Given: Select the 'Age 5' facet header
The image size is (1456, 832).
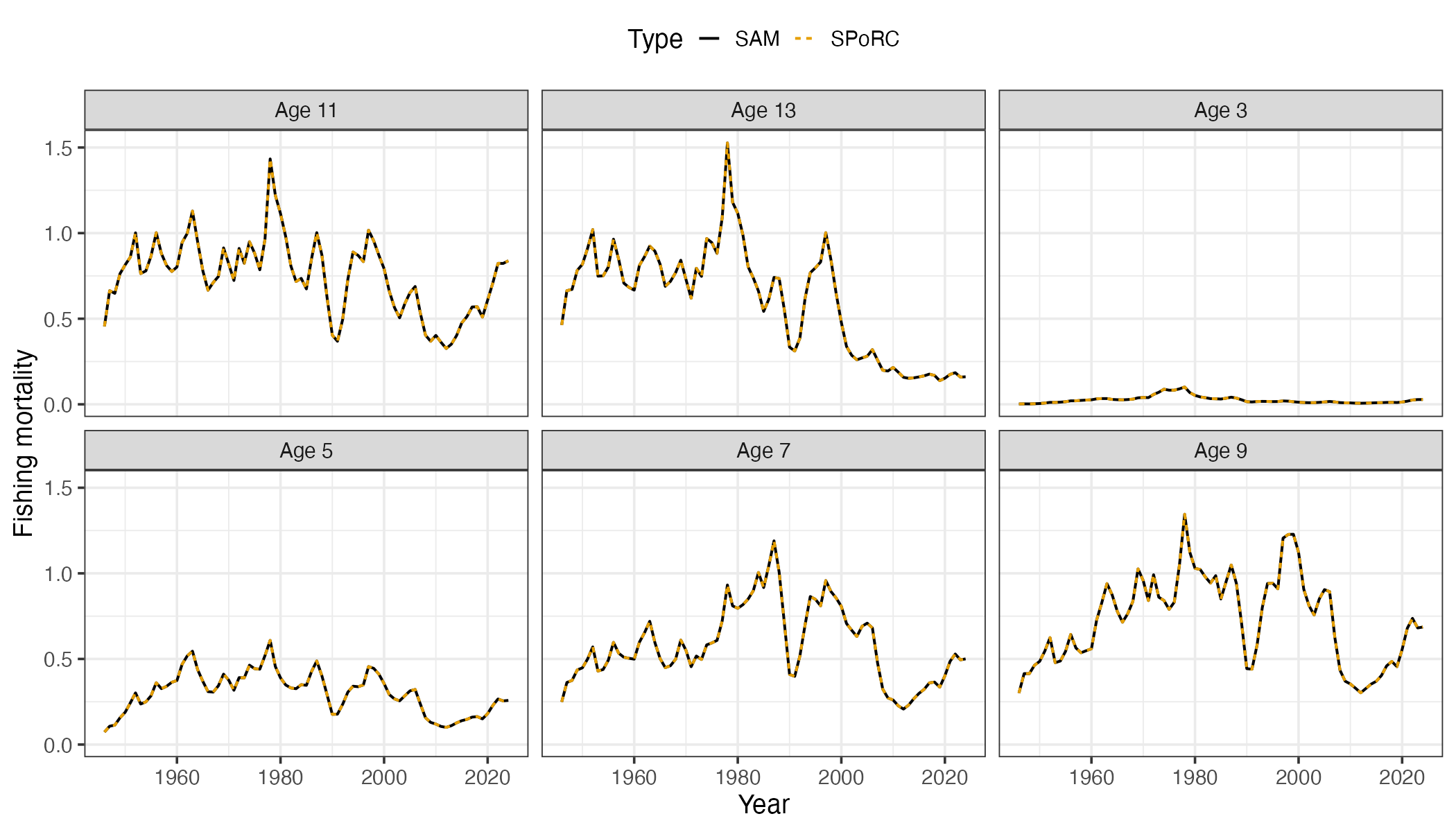Looking at the screenshot, I should 306,450.
